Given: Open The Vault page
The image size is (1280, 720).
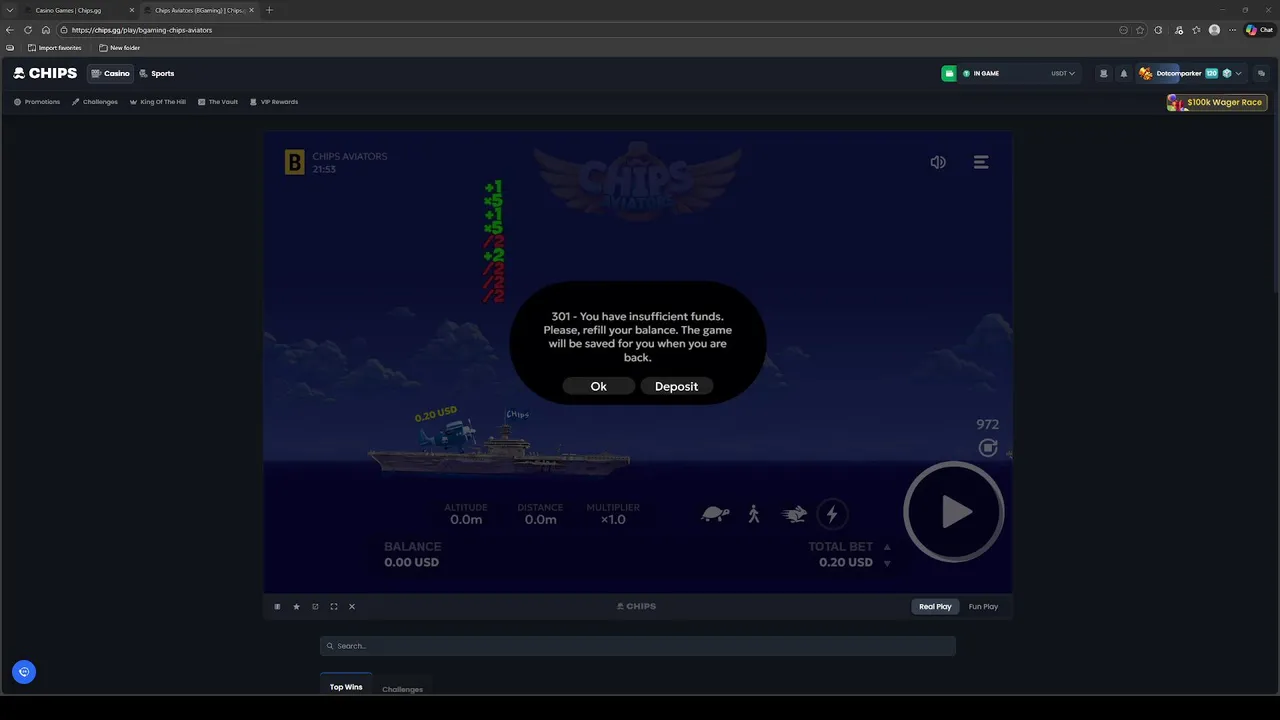Looking at the screenshot, I should (218, 102).
